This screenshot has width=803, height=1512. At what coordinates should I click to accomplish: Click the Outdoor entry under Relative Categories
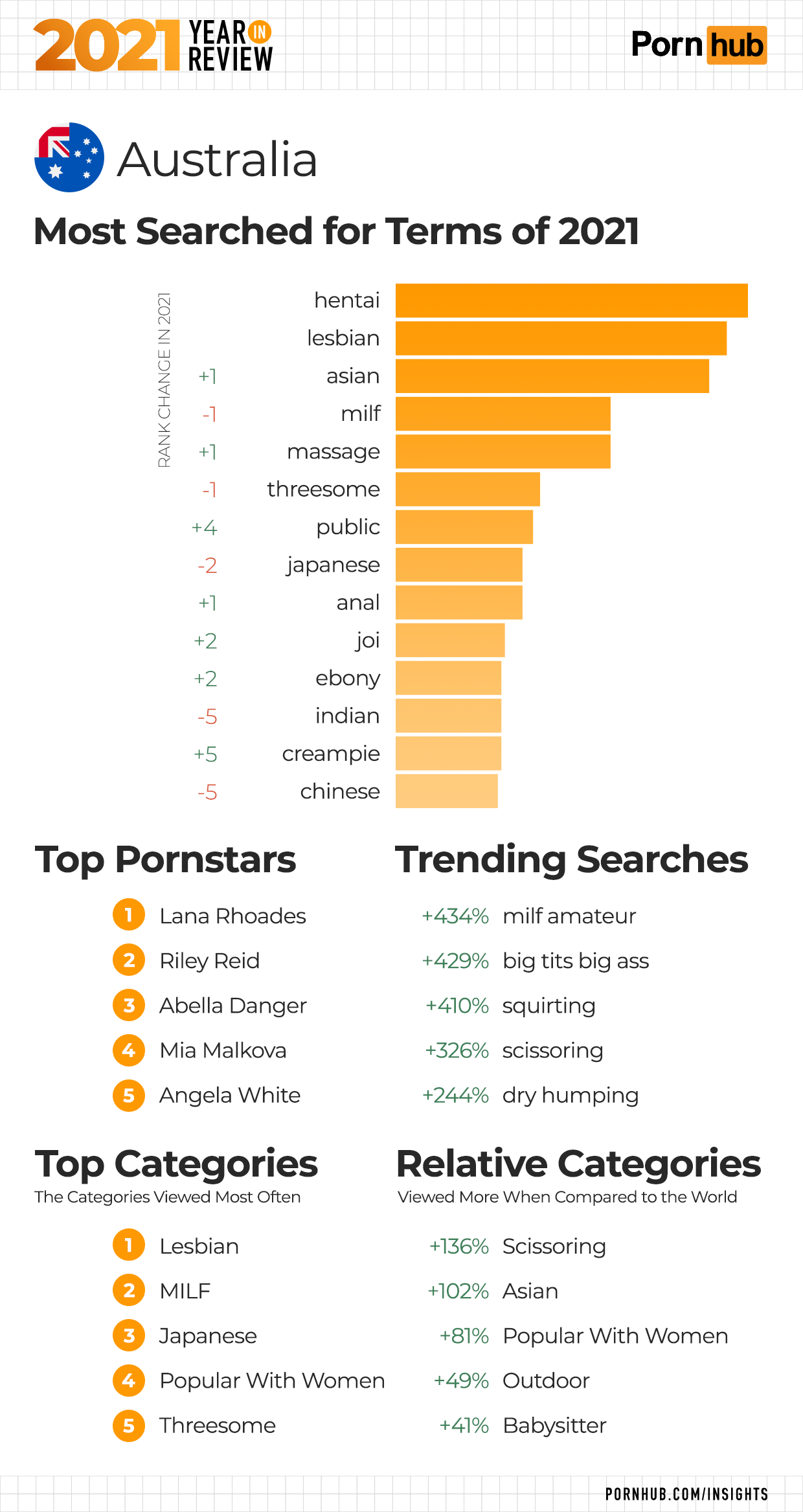pyautogui.click(x=546, y=1381)
